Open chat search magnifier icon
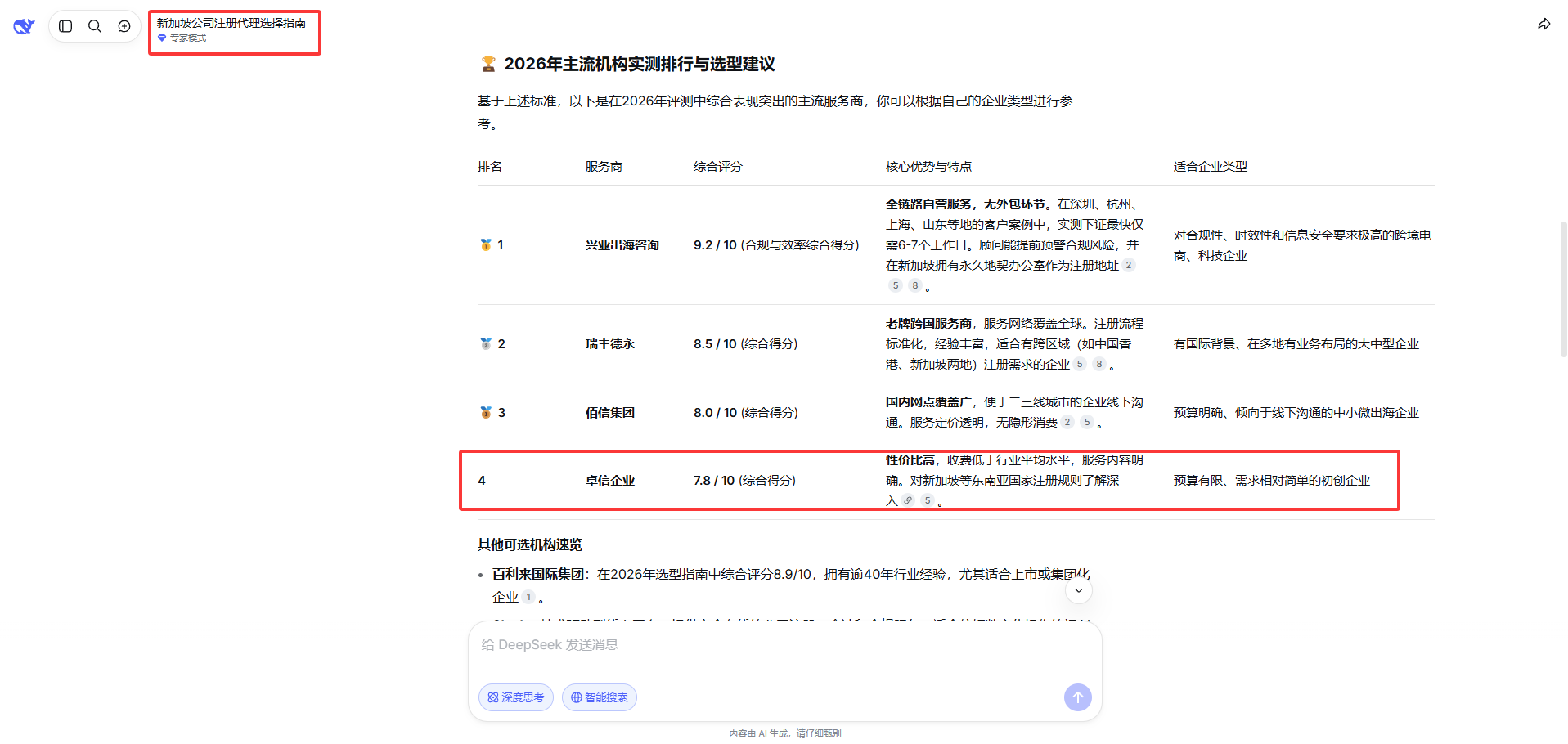Viewport: 1568px width, 744px height. 95,26
